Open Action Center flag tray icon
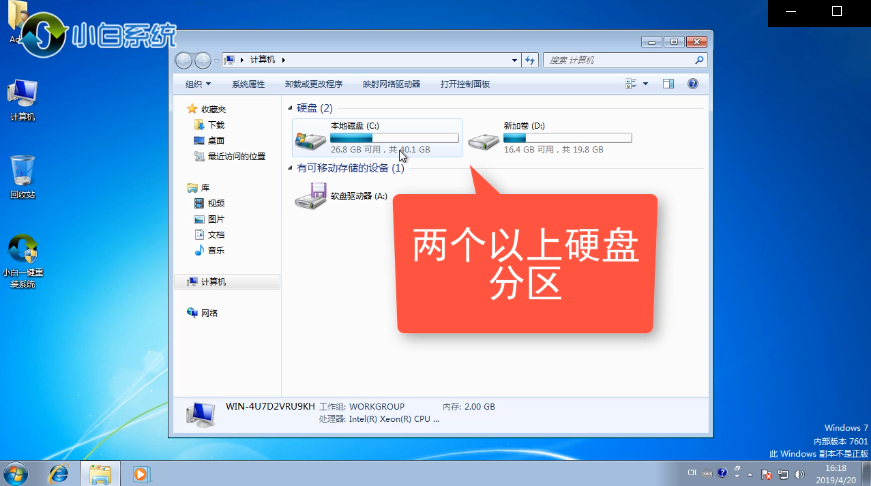Image resolution: width=871 pixels, height=486 pixels. pos(766,474)
